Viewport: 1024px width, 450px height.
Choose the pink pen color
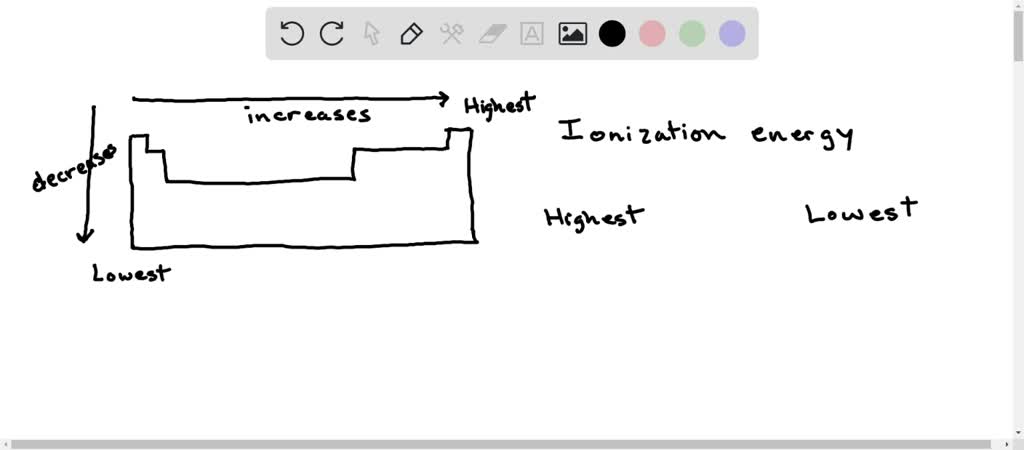pyautogui.click(x=652, y=33)
